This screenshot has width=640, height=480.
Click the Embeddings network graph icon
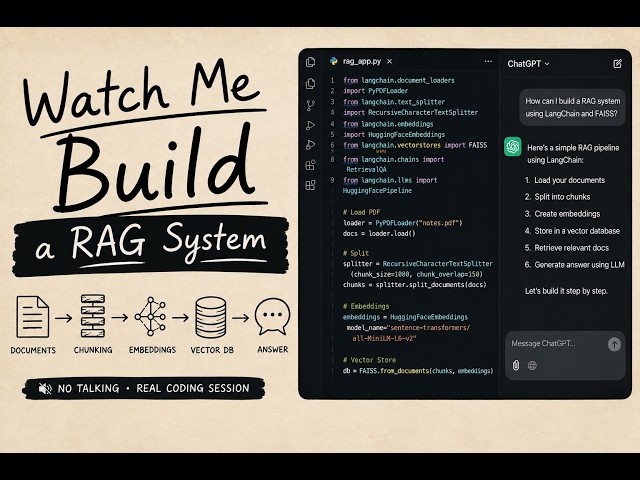pos(151,316)
